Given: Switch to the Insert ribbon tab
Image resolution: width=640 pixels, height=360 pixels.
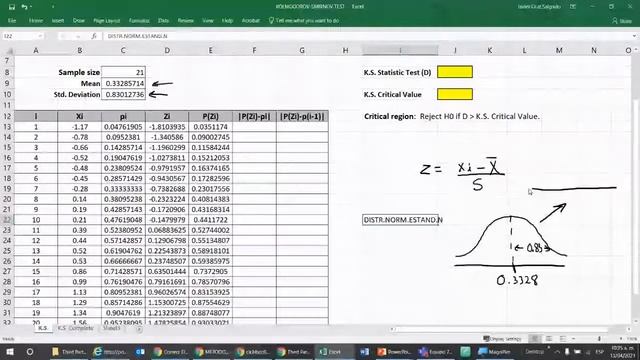Looking at the screenshot, I should (x=58, y=20).
